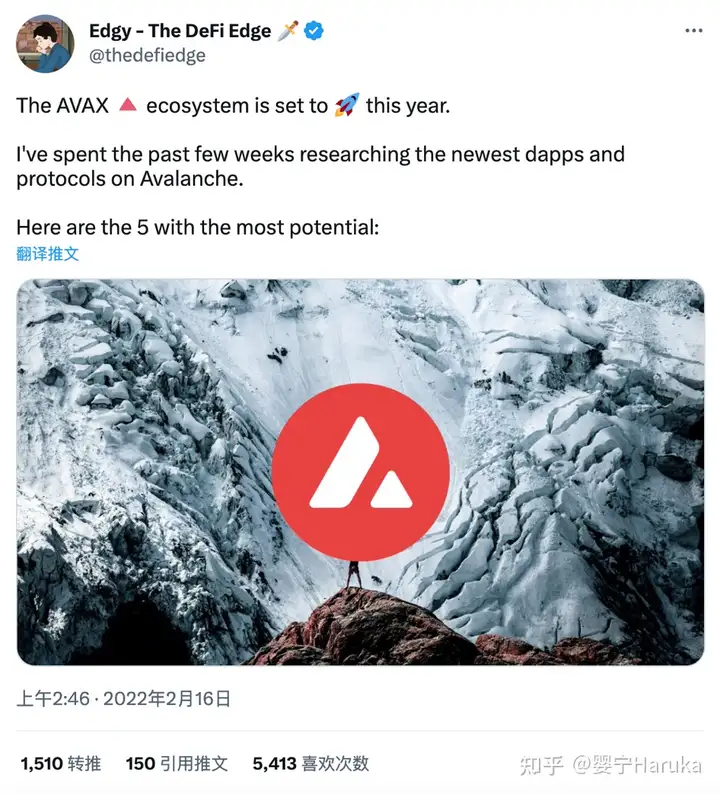Click the 翻译推文 translate tweet link
Image resolution: width=720 pixels, height=794 pixels.
(x=48, y=253)
